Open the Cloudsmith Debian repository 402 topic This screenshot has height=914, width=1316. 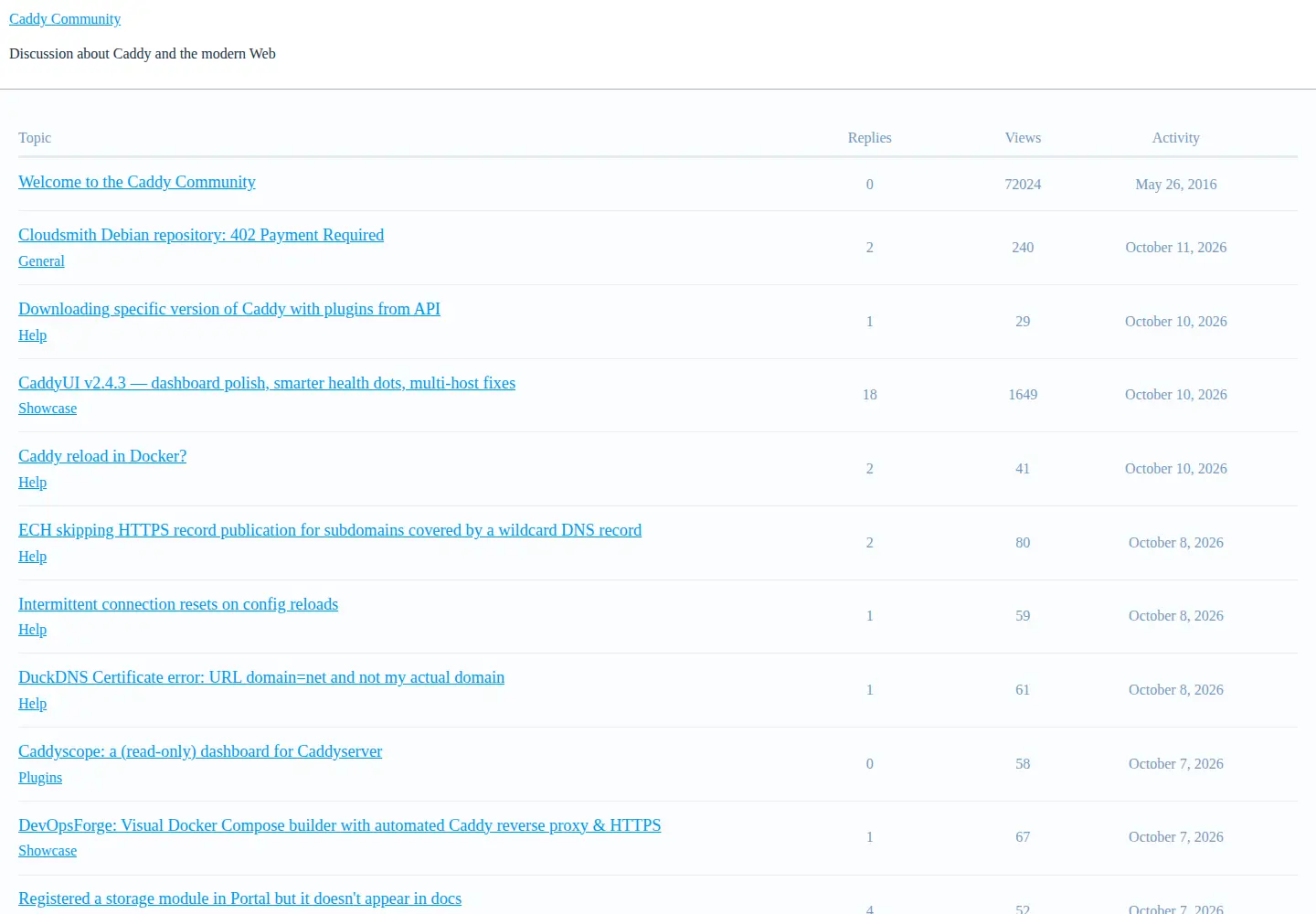201,235
